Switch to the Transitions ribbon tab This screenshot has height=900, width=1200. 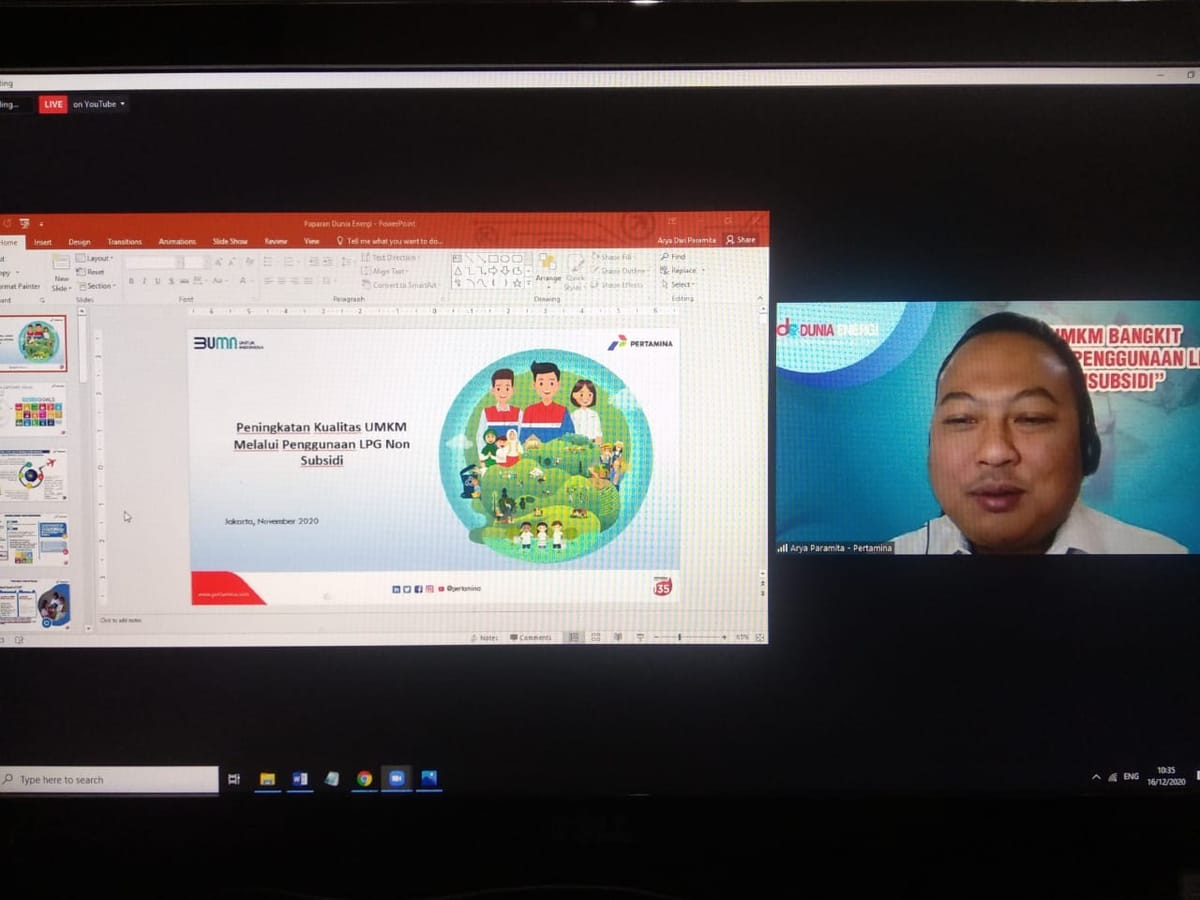[125, 241]
